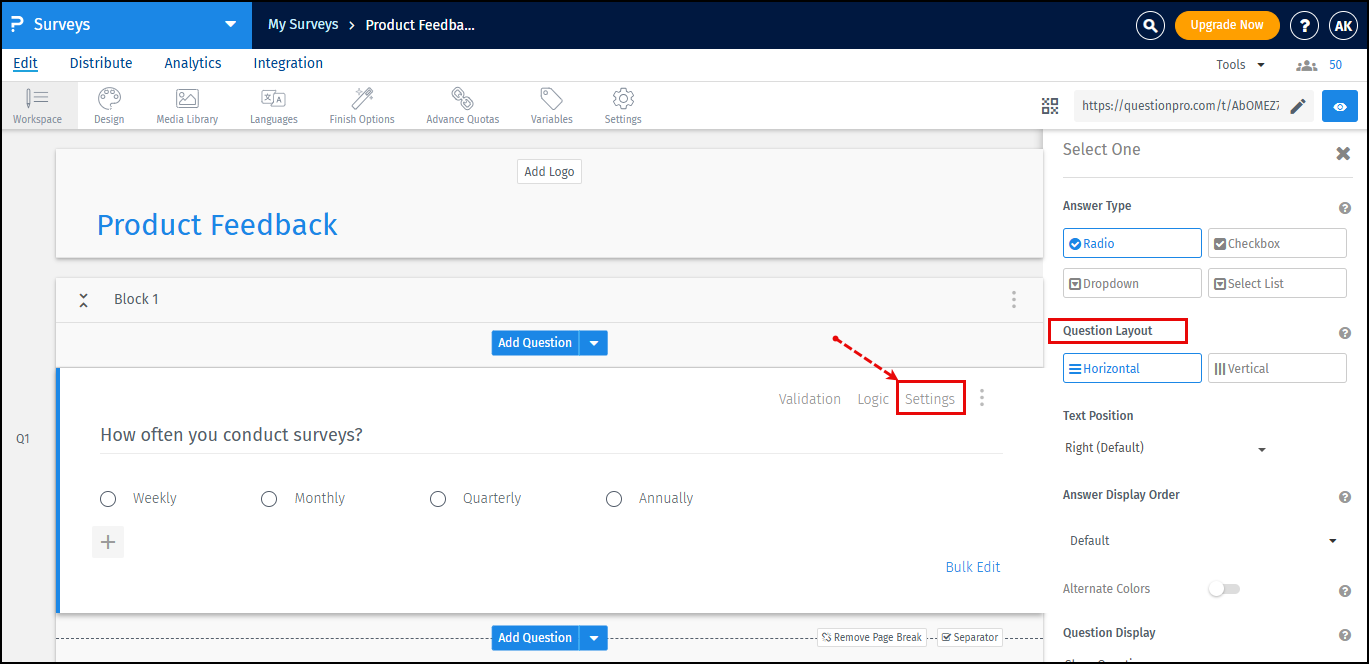The width and height of the screenshot is (1369, 664).
Task: Click the survey URL field
Action: (x=1180, y=105)
